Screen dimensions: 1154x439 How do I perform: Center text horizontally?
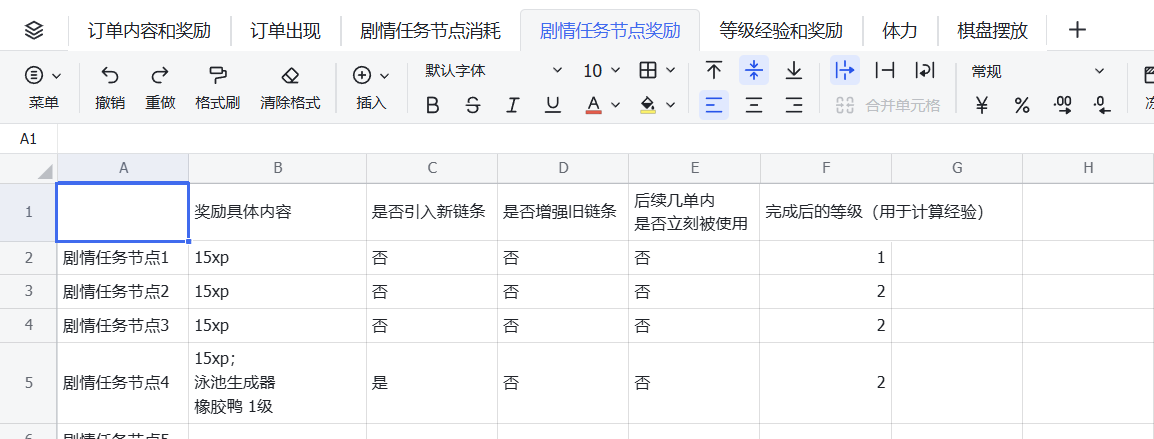coord(754,105)
